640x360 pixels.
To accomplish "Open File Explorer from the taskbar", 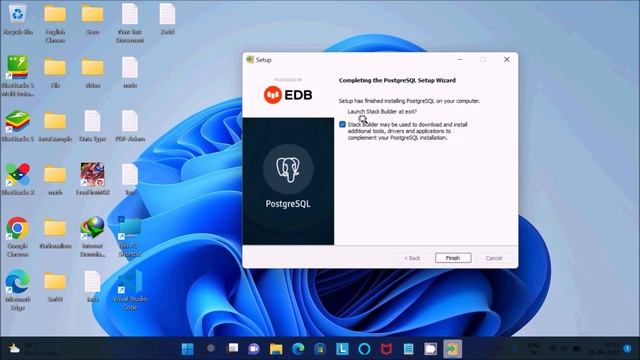I will (276, 349).
